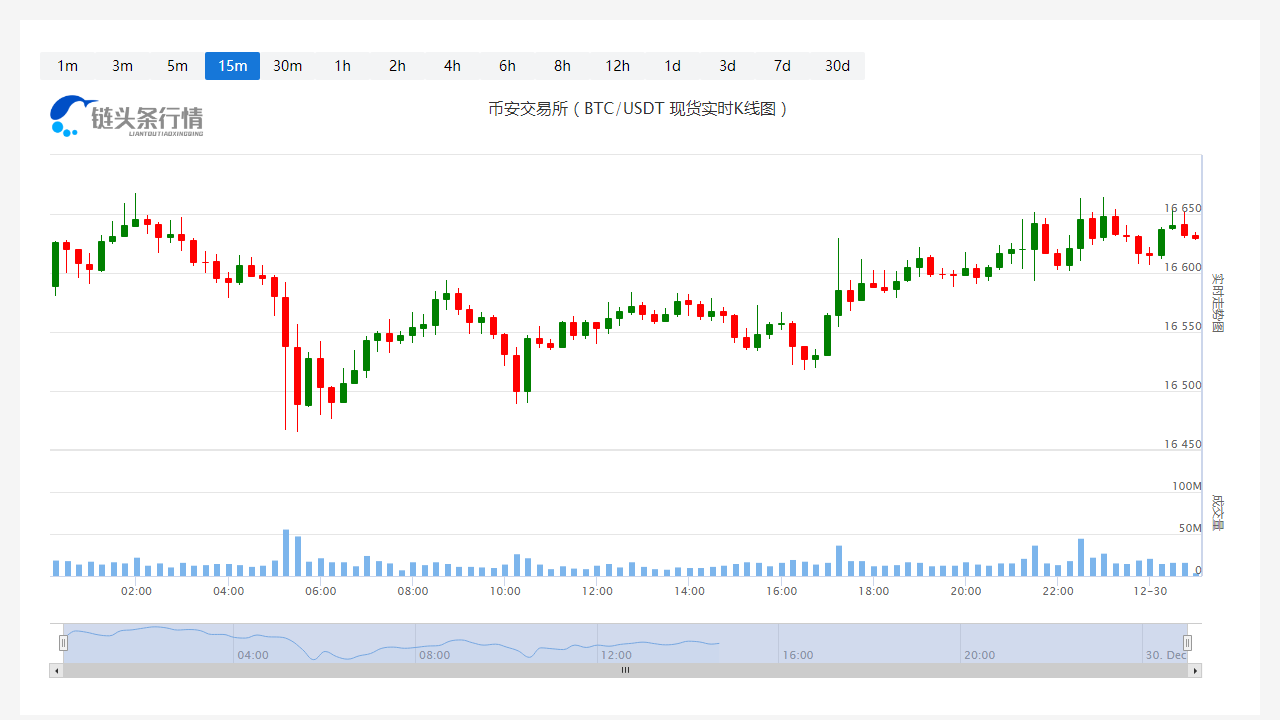Choose the 30d timeframe
Viewport: 1280px width, 720px height.
(x=837, y=66)
